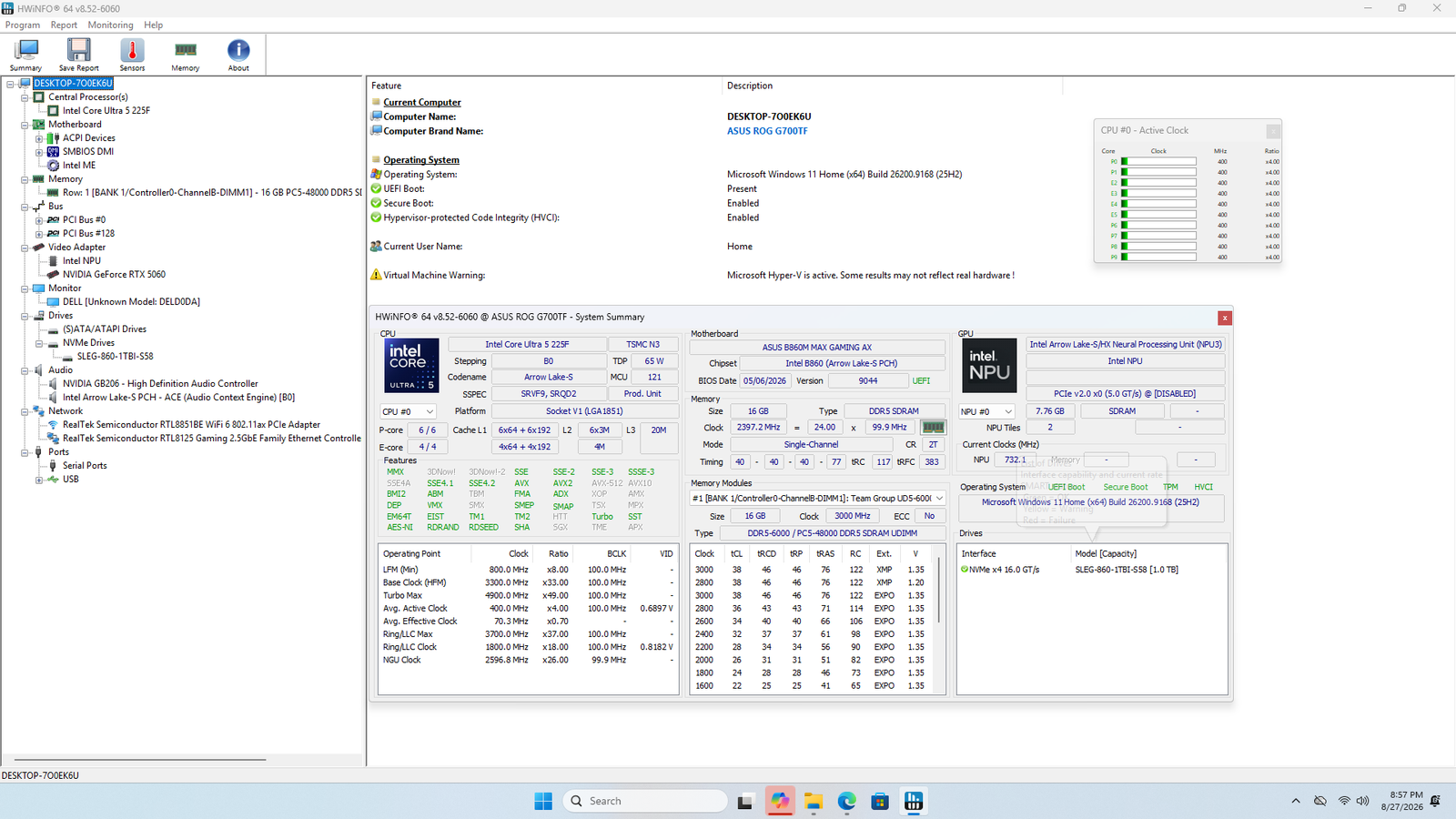Click the Intel Core Ultra 5 225F name field
Viewport: 1456px width, 819px height.
(x=527, y=345)
